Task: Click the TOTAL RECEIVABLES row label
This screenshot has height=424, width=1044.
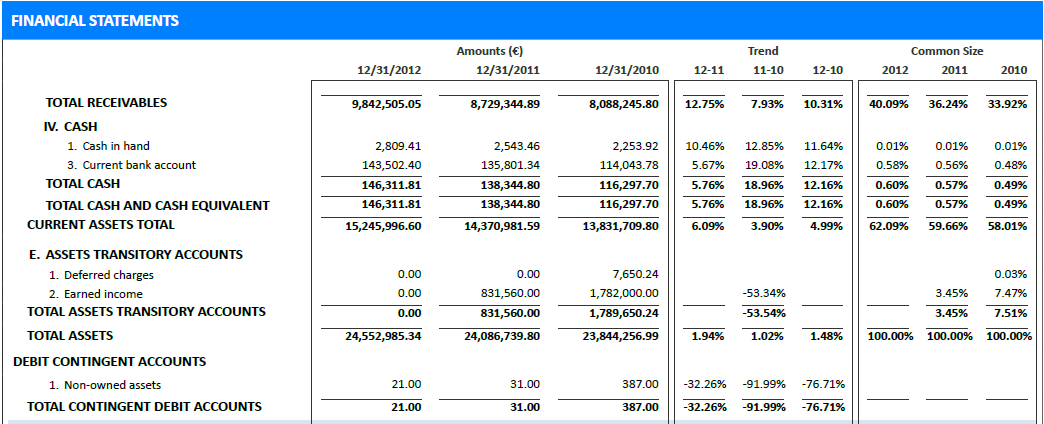Action: point(106,103)
